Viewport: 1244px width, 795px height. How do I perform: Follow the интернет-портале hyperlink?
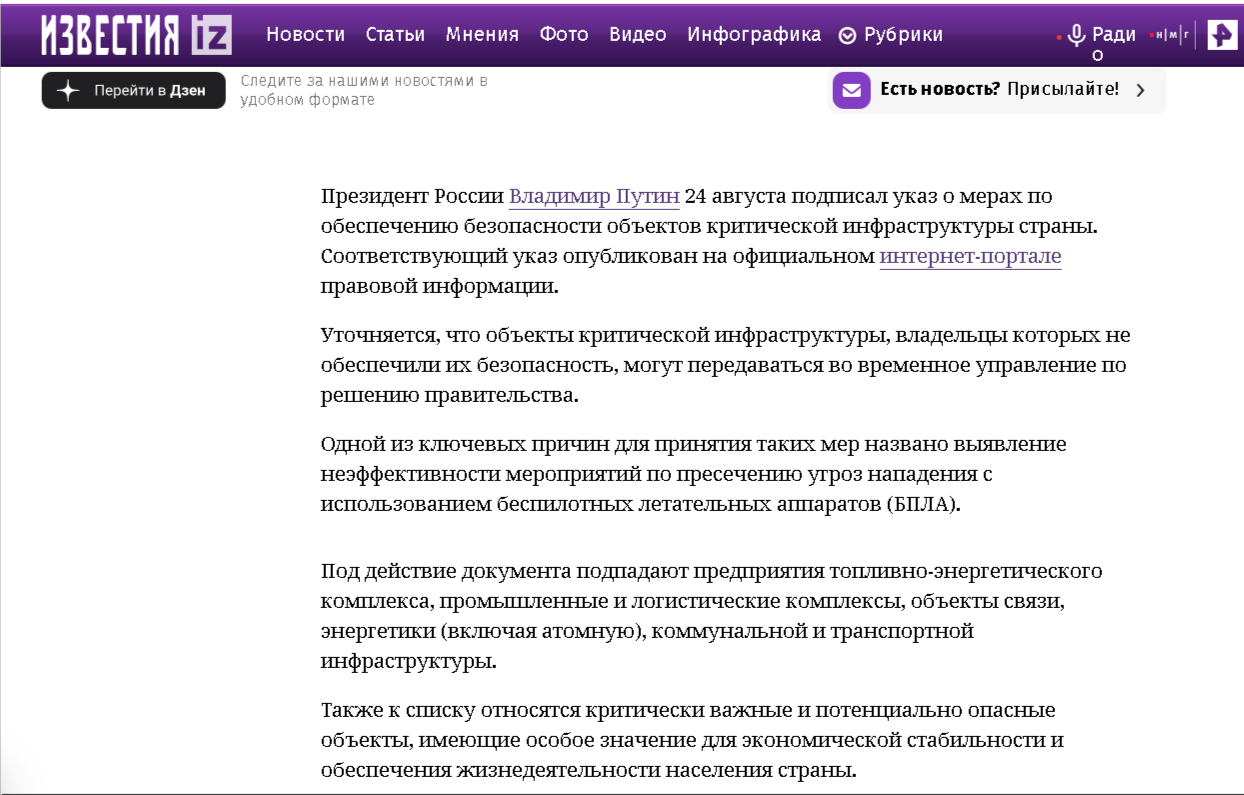click(x=970, y=257)
